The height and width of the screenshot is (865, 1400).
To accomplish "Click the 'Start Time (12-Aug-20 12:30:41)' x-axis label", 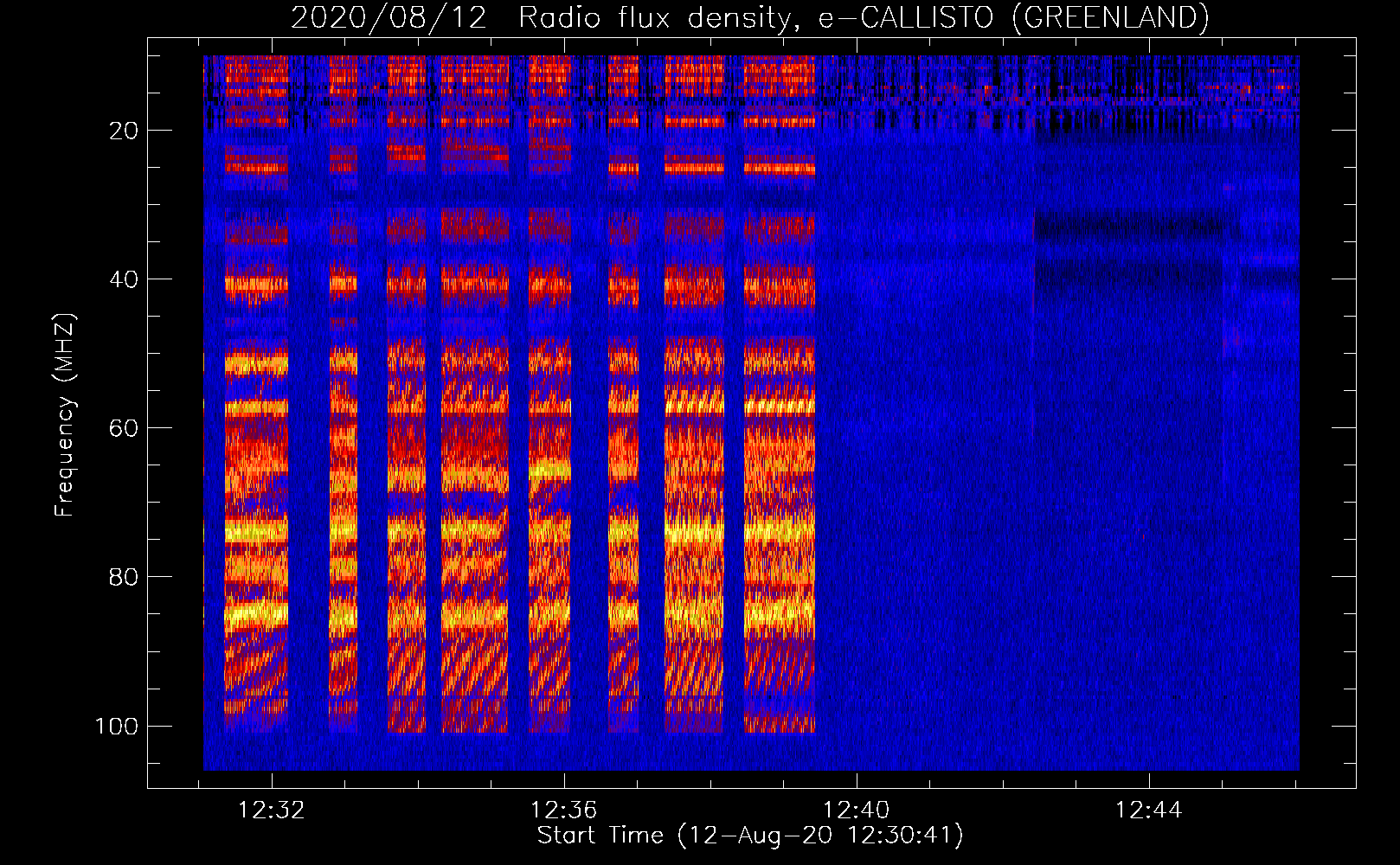I will pyautogui.click(x=750, y=836).
